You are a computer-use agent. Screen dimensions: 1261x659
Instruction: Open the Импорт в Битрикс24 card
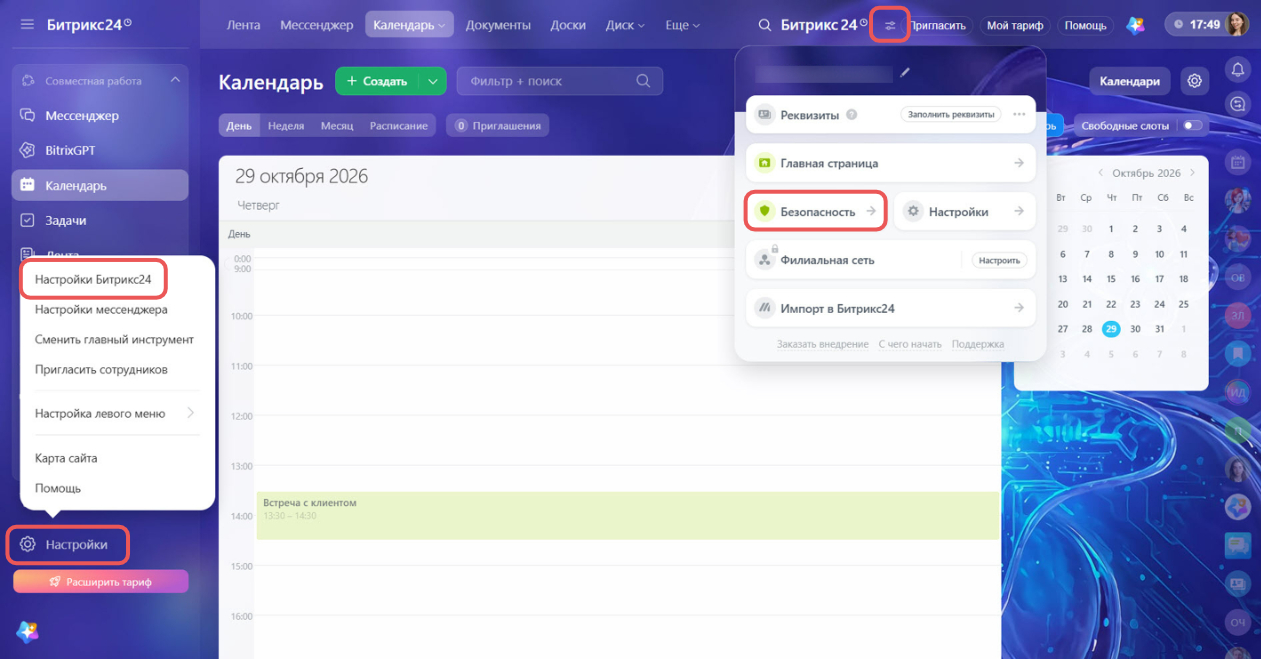pyautogui.click(x=891, y=308)
